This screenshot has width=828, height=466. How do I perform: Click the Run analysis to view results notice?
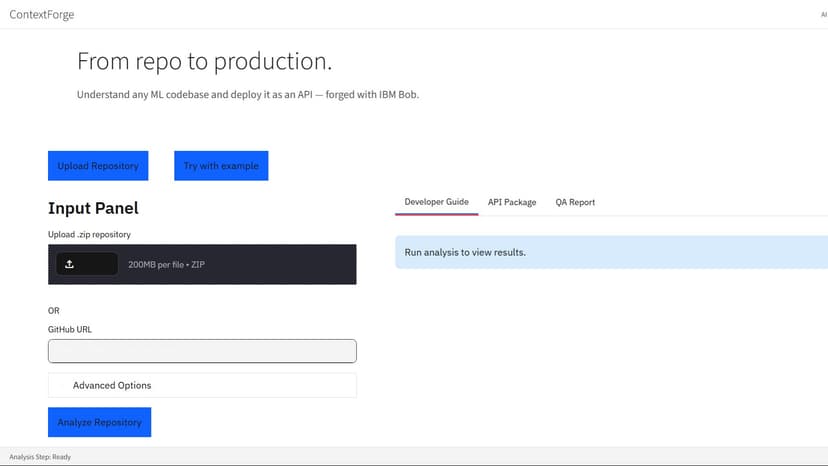point(611,252)
